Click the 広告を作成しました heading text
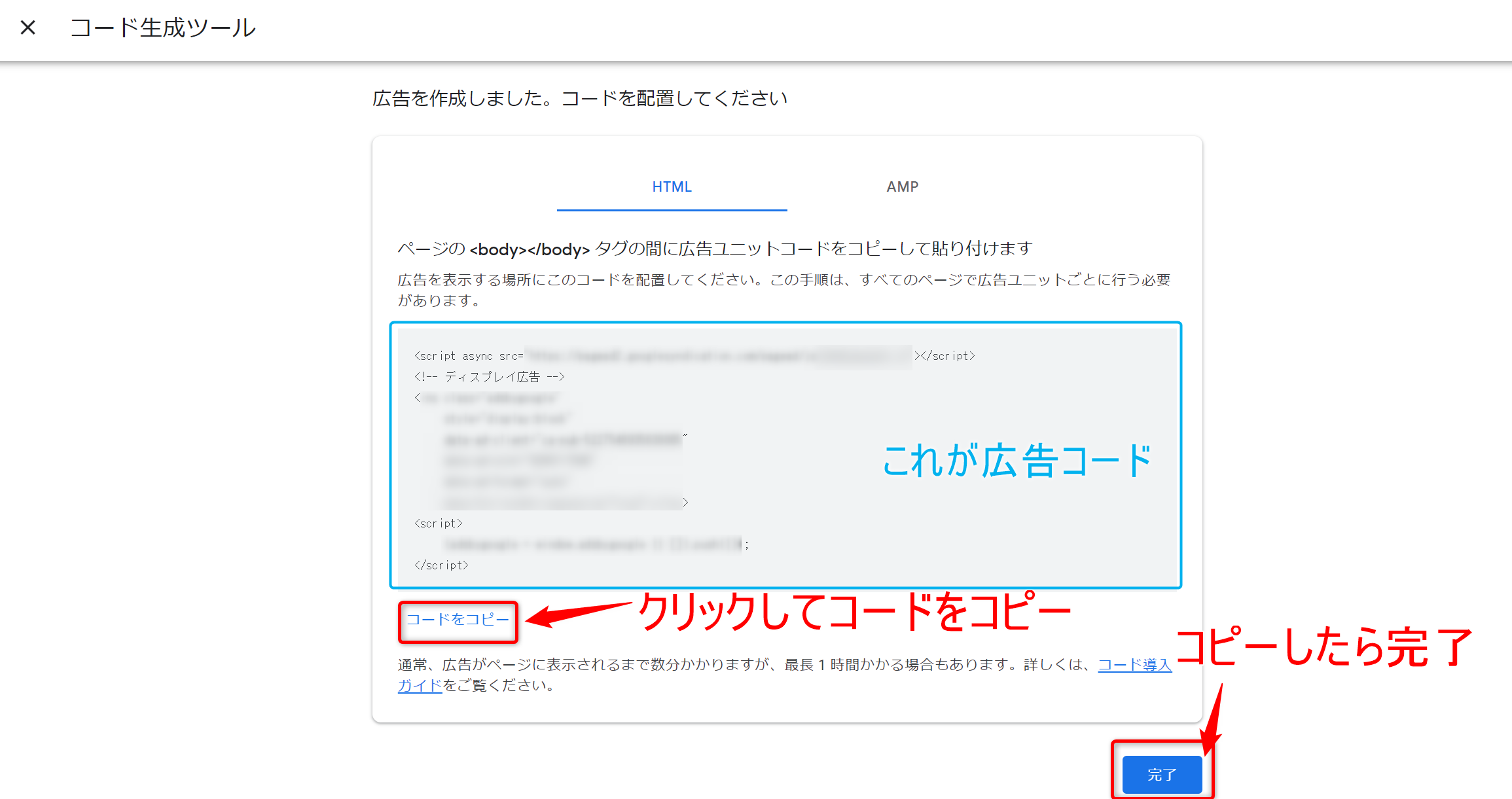The image size is (1512, 799). [x=579, y=98]
